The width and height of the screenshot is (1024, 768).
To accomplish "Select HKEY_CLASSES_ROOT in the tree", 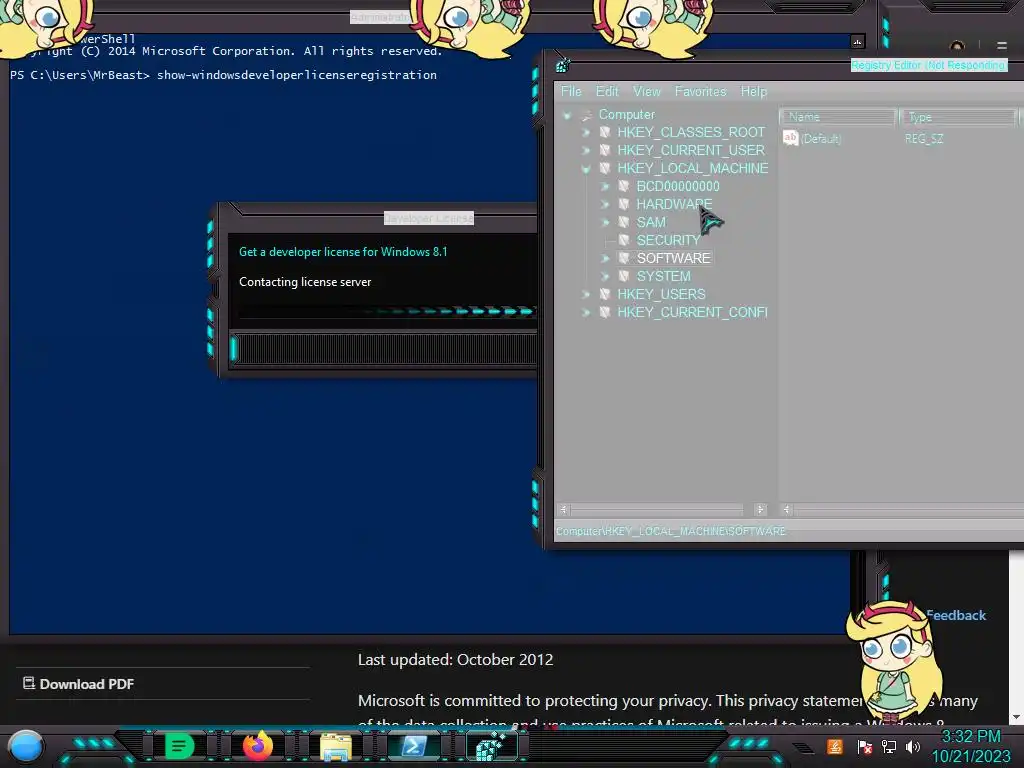I will point(691,133).
